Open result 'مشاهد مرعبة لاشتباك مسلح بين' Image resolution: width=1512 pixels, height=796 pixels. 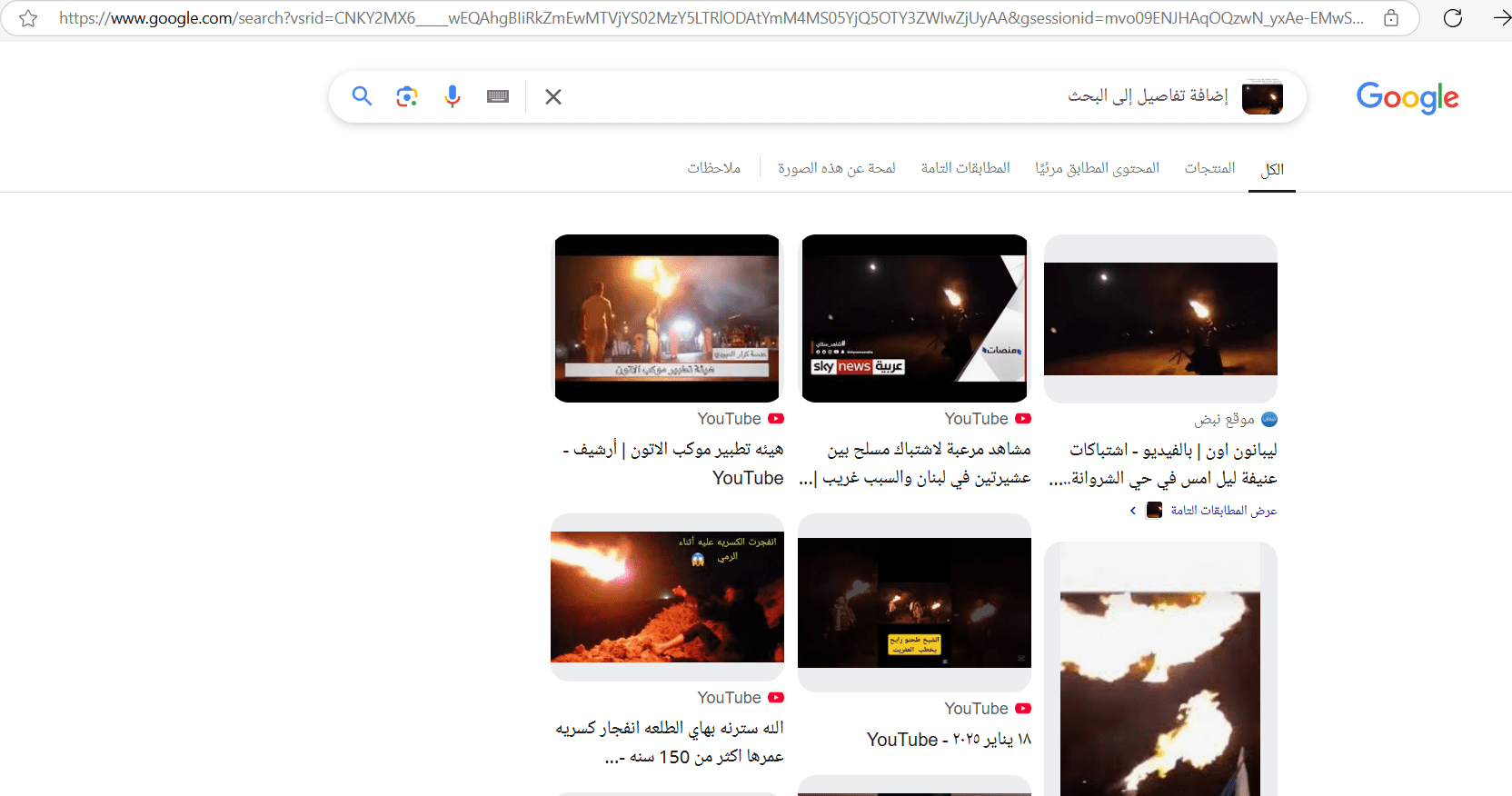[915, 463]
